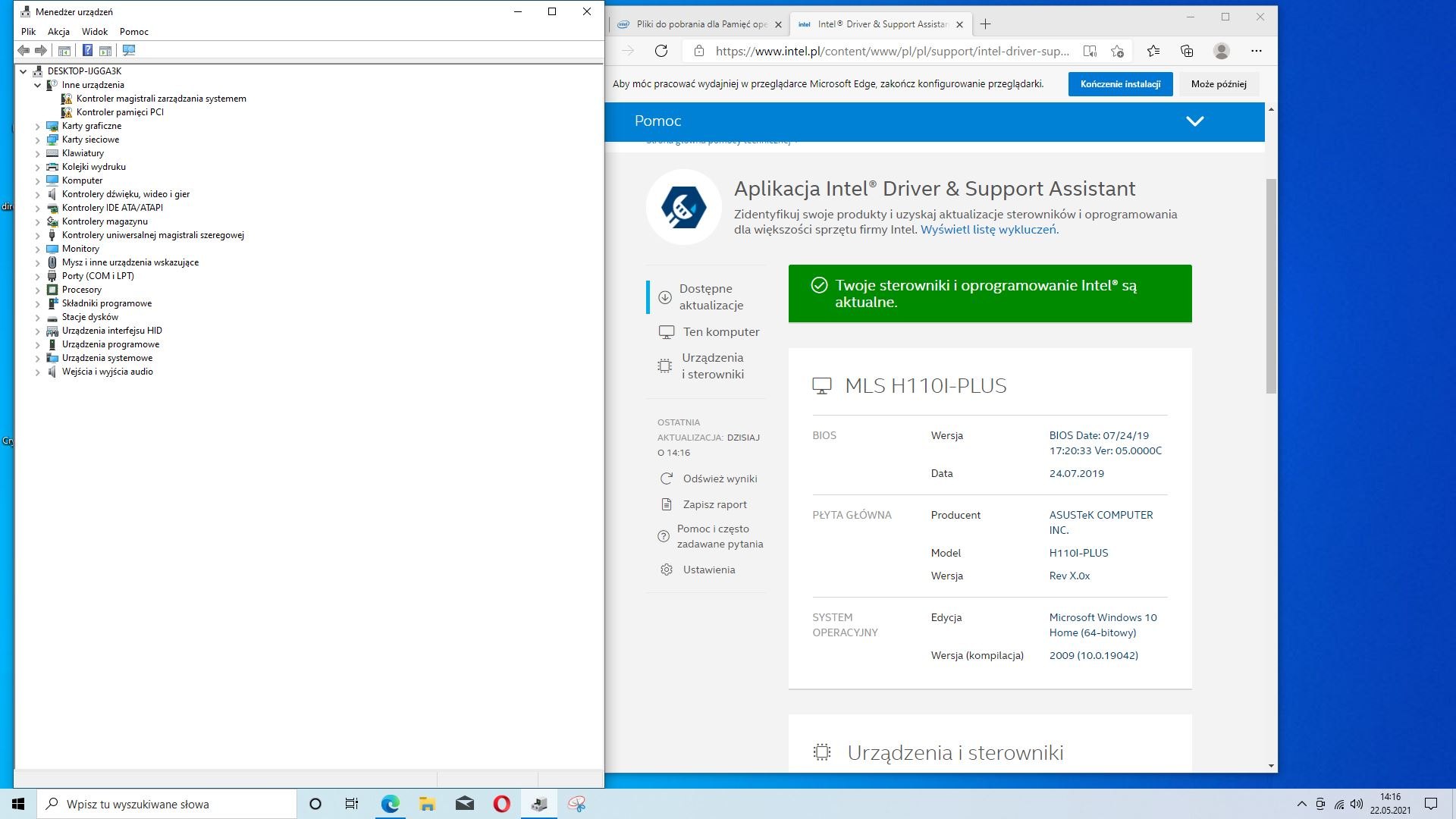Select Kontroler pamięci PCI device
The image size is (1456, 819).
coord(120,112)
